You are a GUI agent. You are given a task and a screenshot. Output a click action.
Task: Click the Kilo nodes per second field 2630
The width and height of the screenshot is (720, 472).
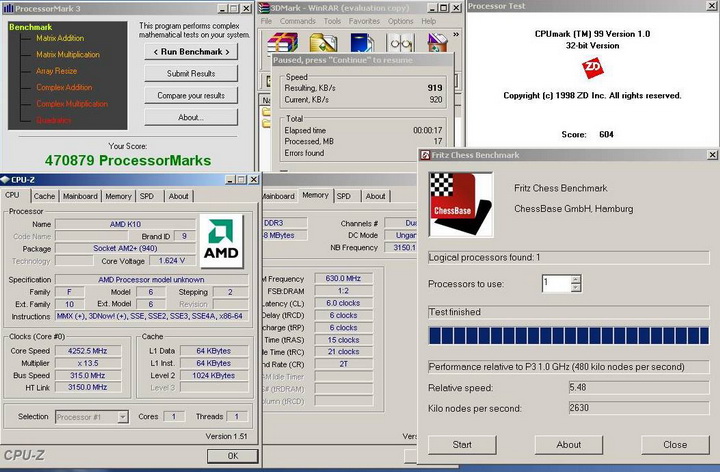(x=639, y=408)
